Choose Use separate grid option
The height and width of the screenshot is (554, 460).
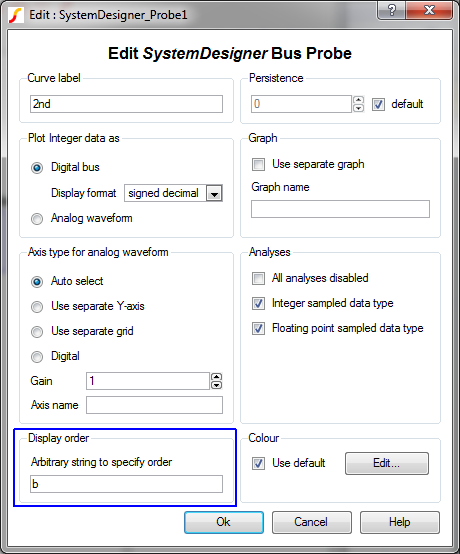point(37,332)
